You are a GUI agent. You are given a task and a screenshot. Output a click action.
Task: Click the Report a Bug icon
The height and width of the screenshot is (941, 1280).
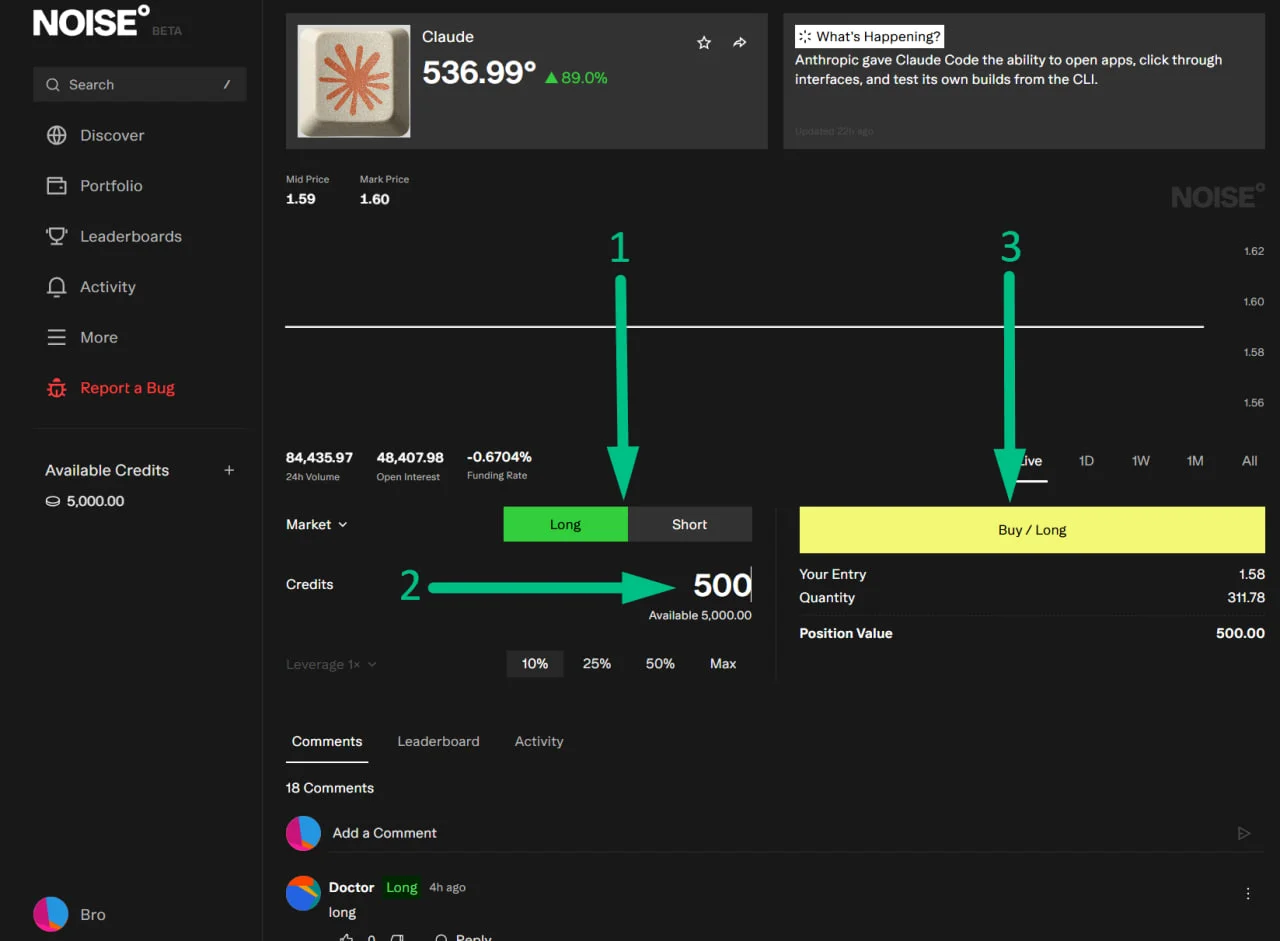(57, 388)
